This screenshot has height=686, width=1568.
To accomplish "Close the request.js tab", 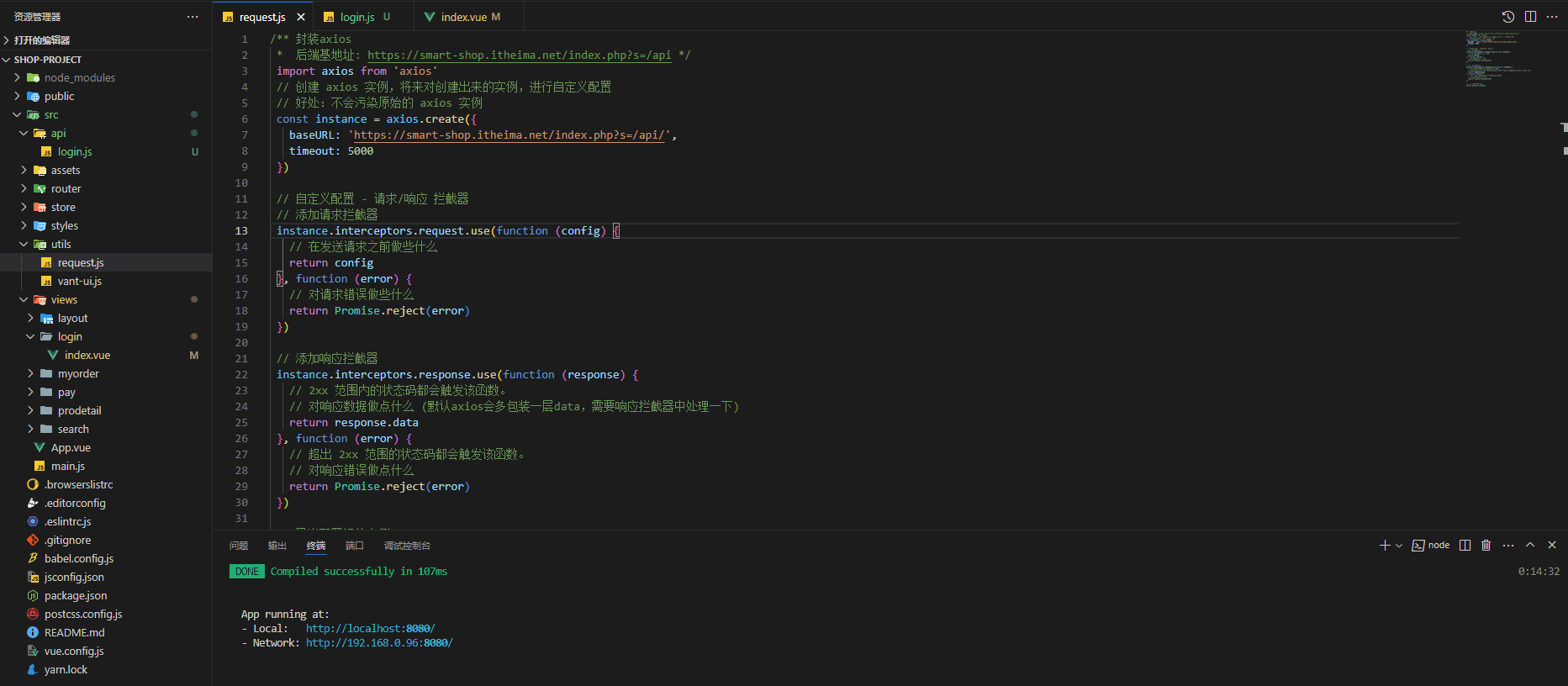I will click(301, 17).
